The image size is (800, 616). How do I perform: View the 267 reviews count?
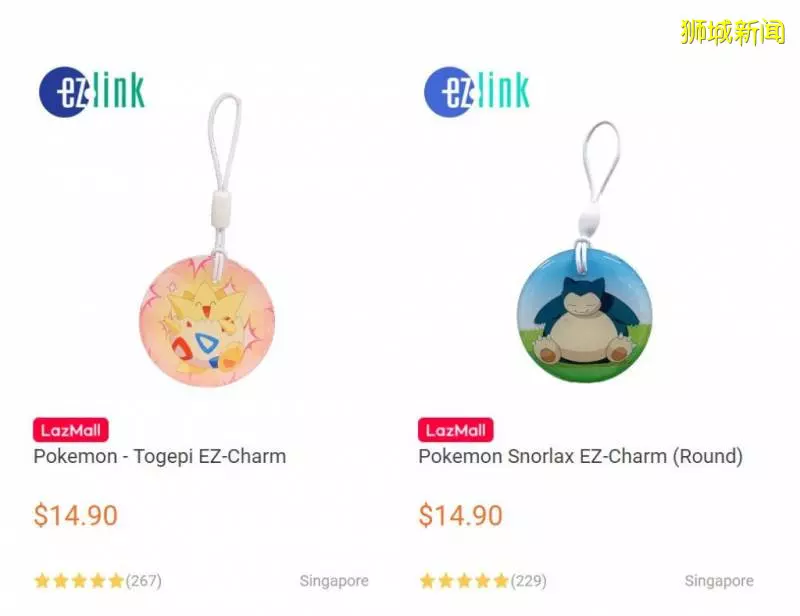pos(143,581)
